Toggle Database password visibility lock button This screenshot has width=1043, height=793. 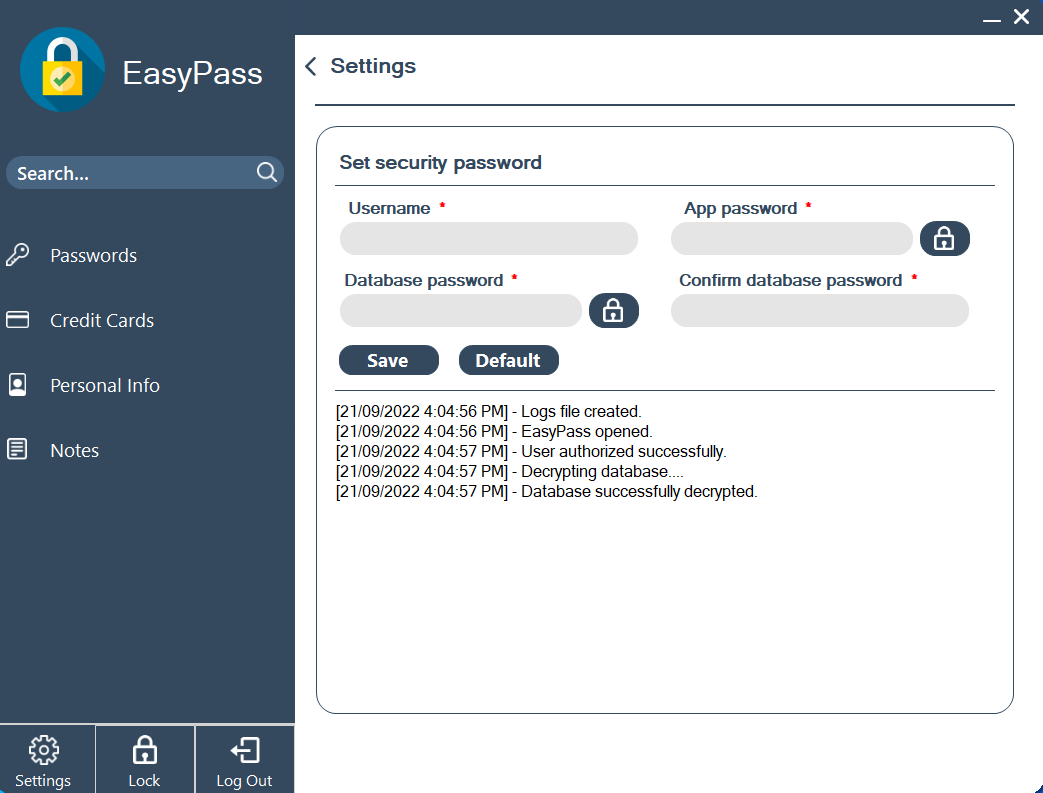(x=613, y=311)
